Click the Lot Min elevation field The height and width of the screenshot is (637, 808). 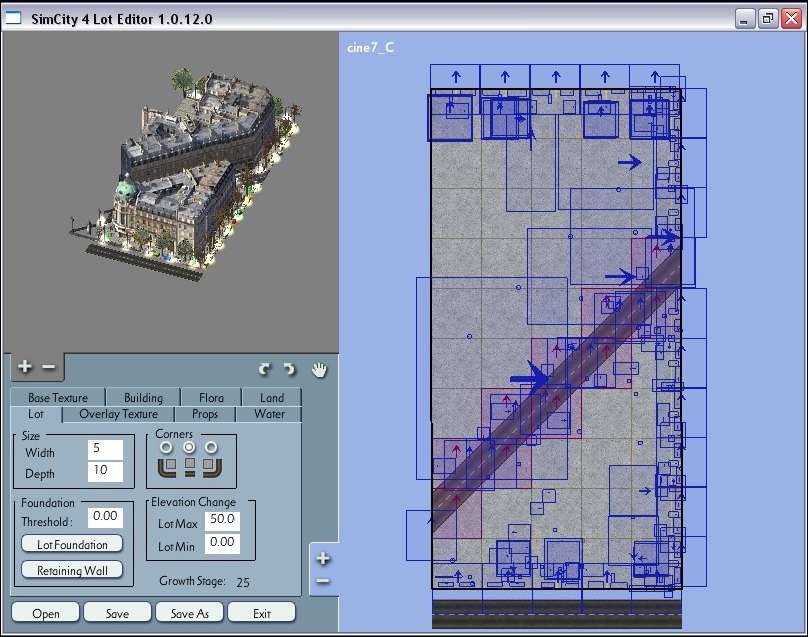pos(222,543)
